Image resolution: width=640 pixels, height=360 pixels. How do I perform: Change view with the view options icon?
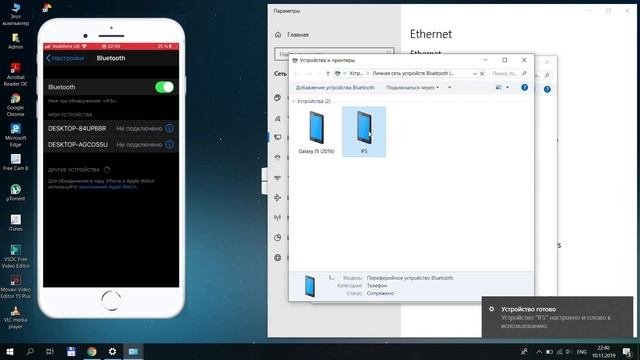[498, 87]
